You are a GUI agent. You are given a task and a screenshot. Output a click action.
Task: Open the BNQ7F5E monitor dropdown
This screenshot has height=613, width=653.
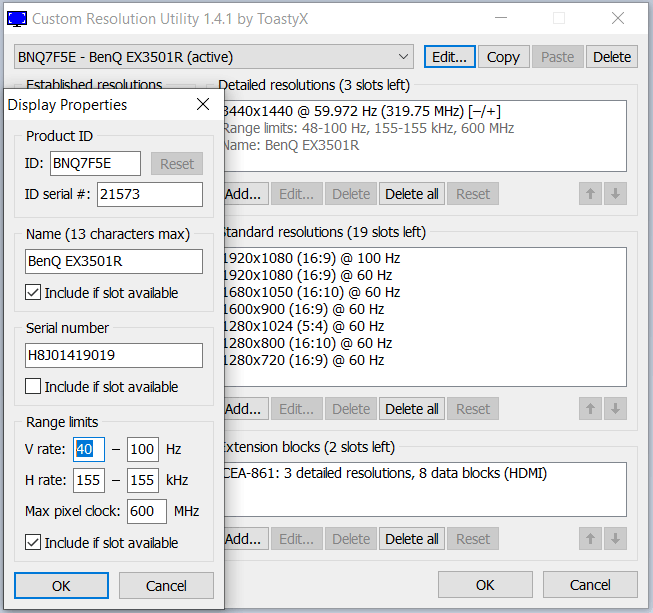pos(214,57)
